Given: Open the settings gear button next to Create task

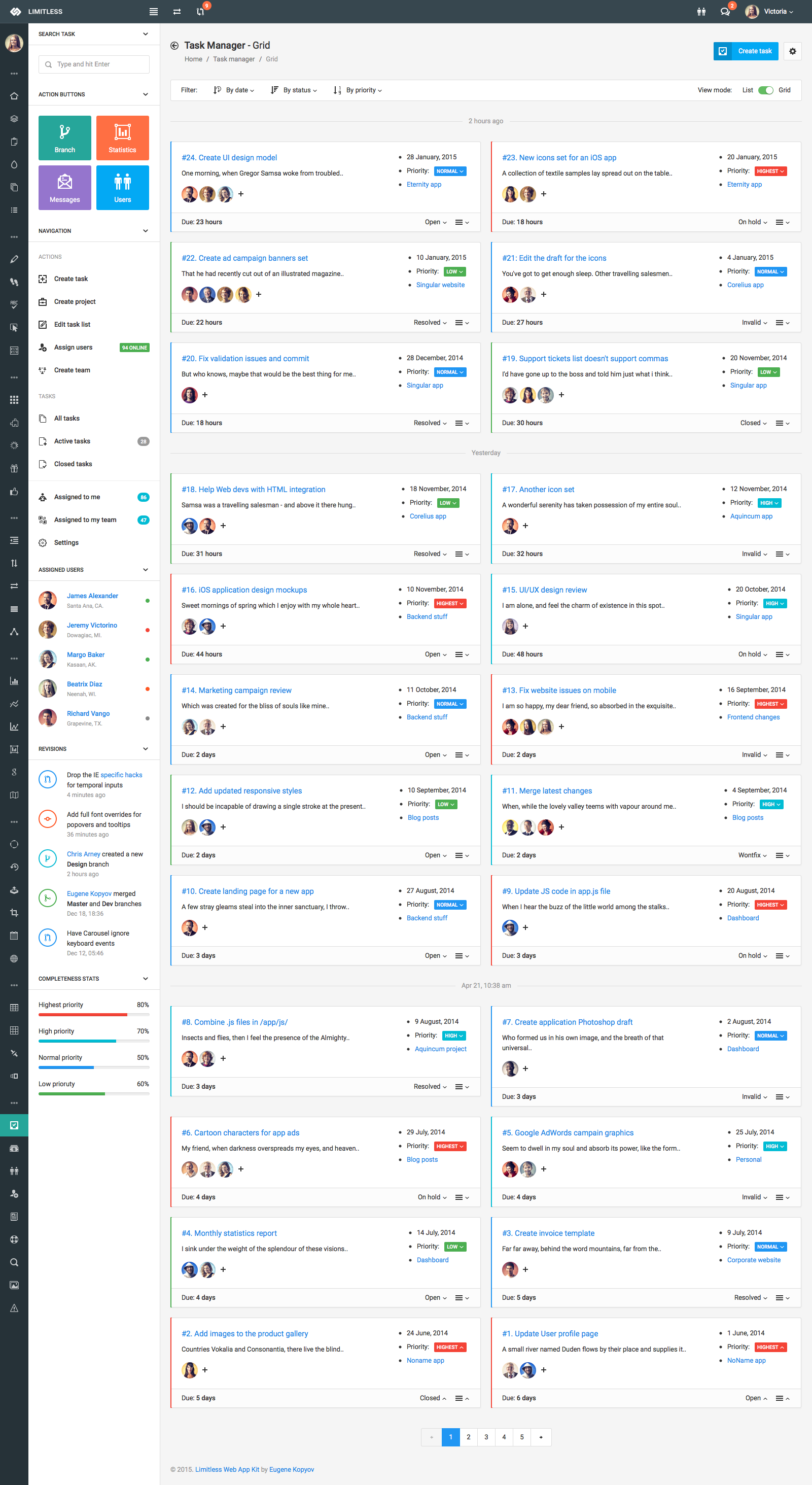Looking at the screenshot, I should pos(792,51).
